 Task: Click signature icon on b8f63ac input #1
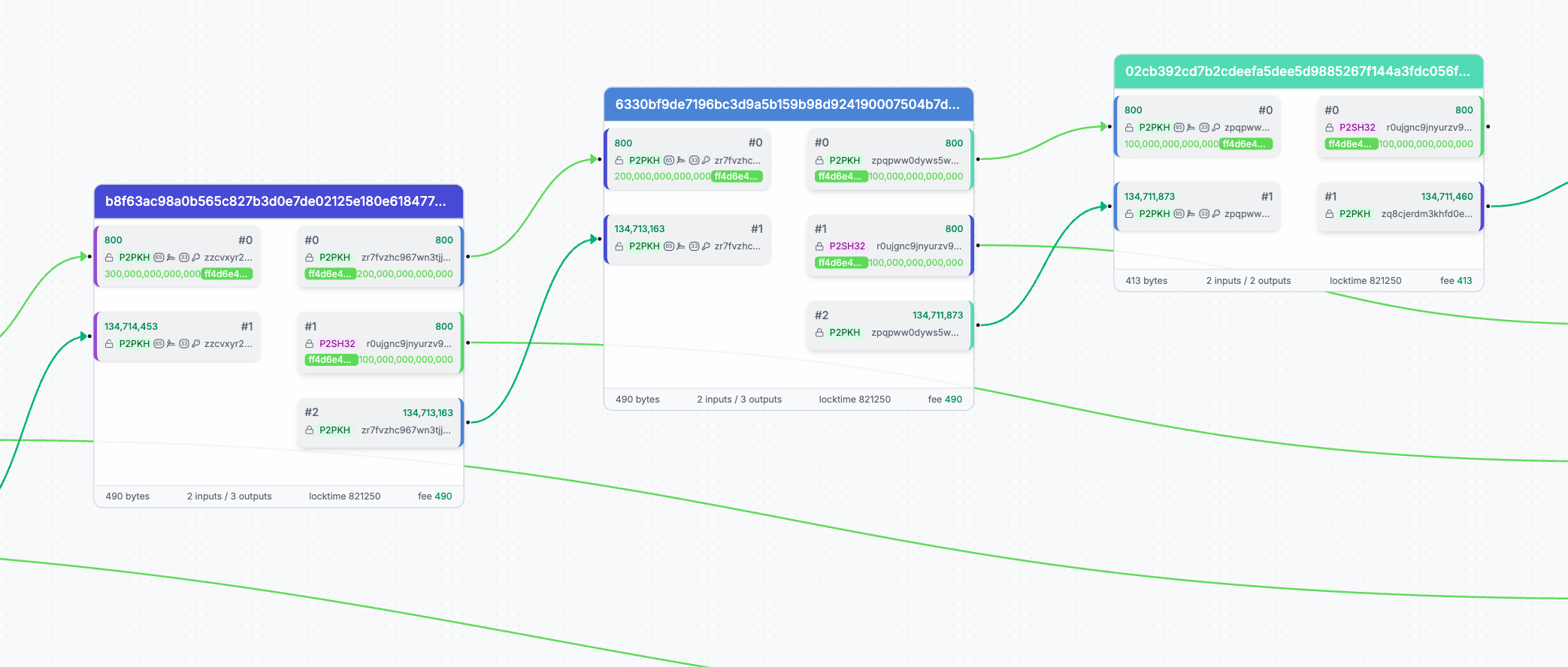pyautogui.click(x=171, y=344)
